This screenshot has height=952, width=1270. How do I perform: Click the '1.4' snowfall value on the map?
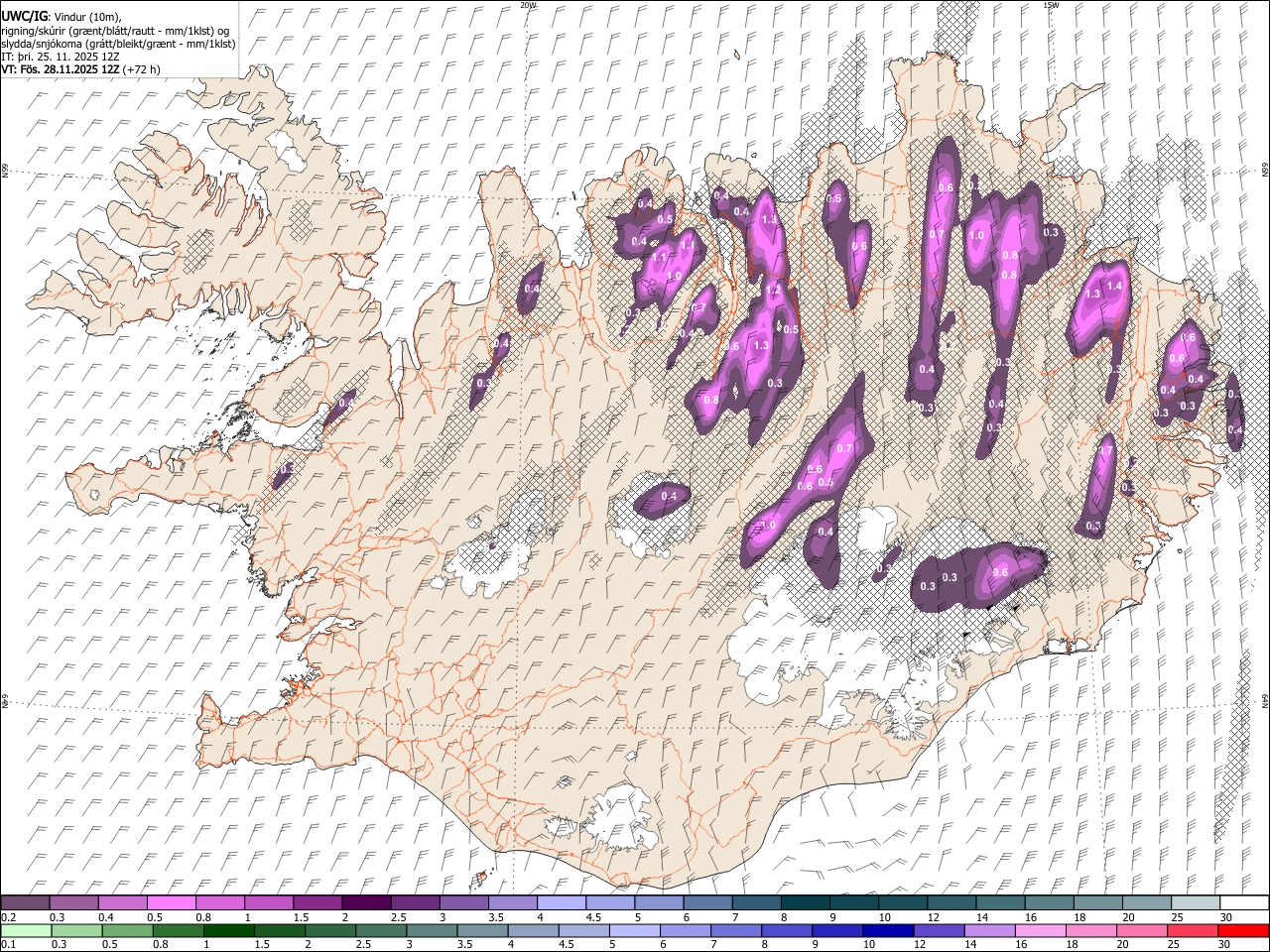click(x=1114, y=286)
